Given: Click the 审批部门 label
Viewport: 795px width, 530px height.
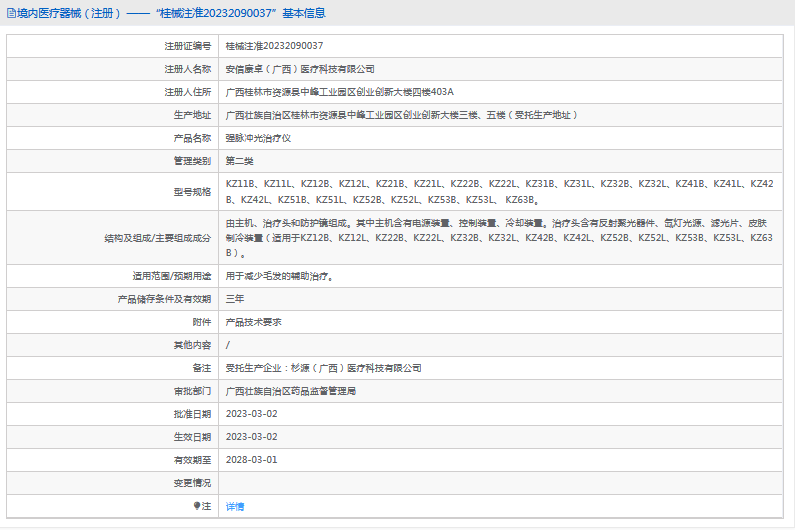Looking at the screenshot, I should (192, 391).
